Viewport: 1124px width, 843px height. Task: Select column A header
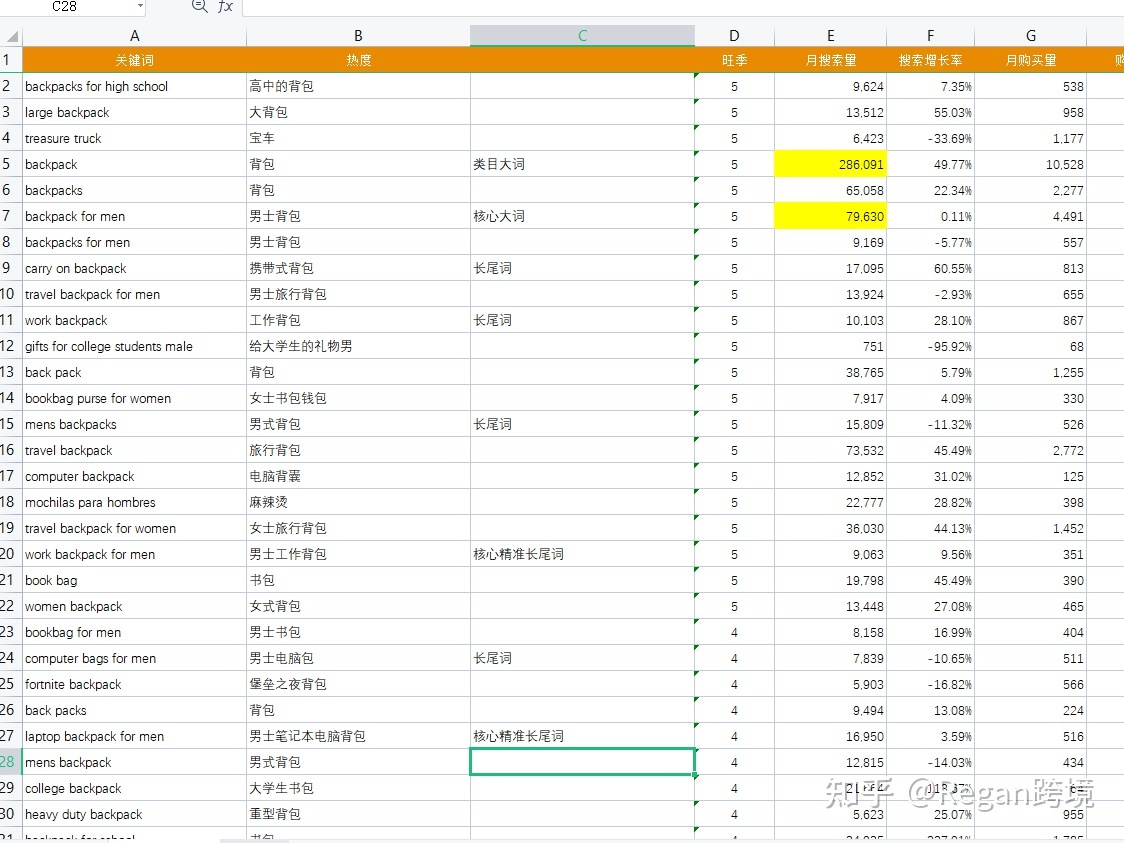pyautogui.click(x=134, y=36)
